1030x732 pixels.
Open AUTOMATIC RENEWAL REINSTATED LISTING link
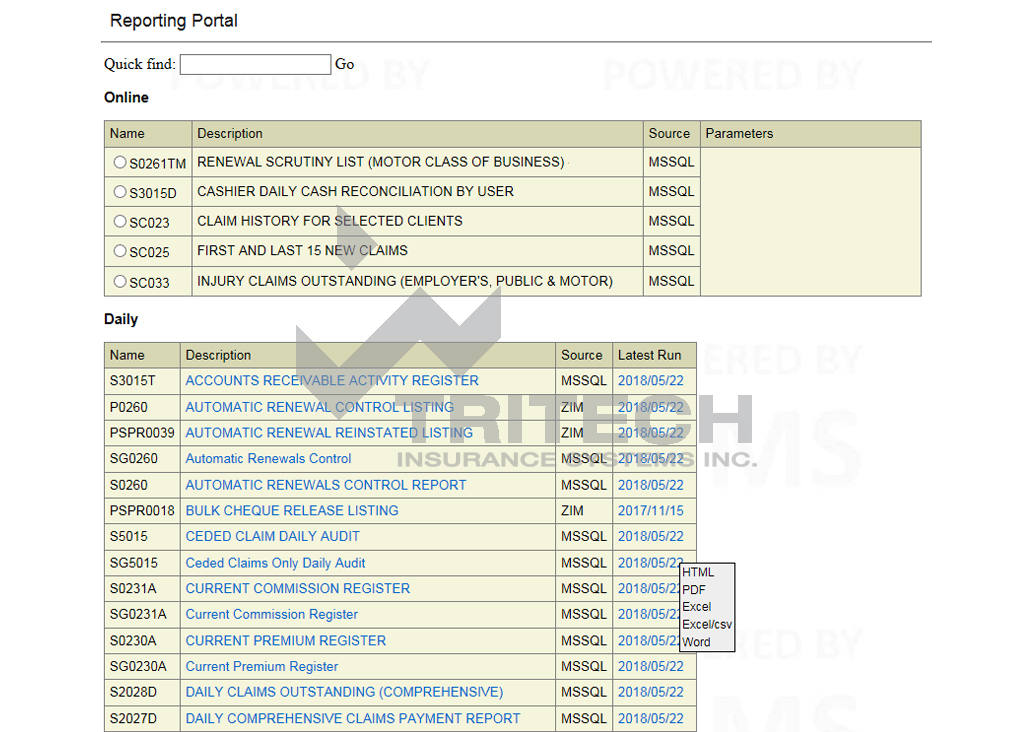tap(329, 432)
